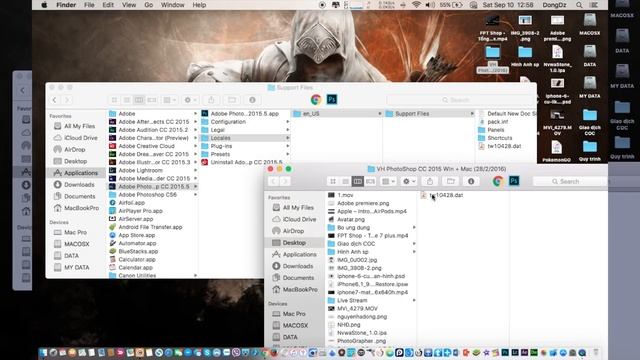Click Wi-Fi status icon in menu bar

point(416,5)
